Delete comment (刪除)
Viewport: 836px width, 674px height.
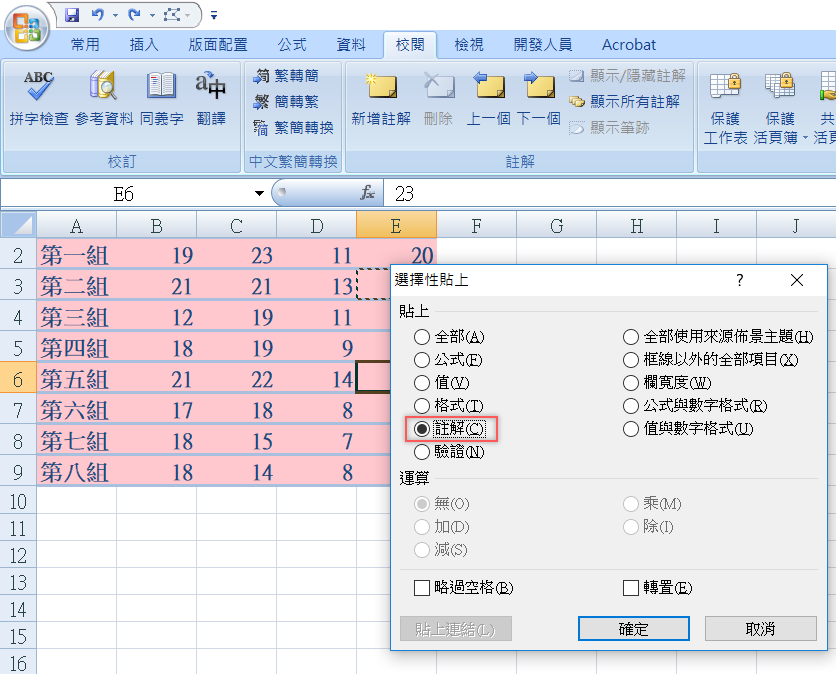tap(438, 99)
